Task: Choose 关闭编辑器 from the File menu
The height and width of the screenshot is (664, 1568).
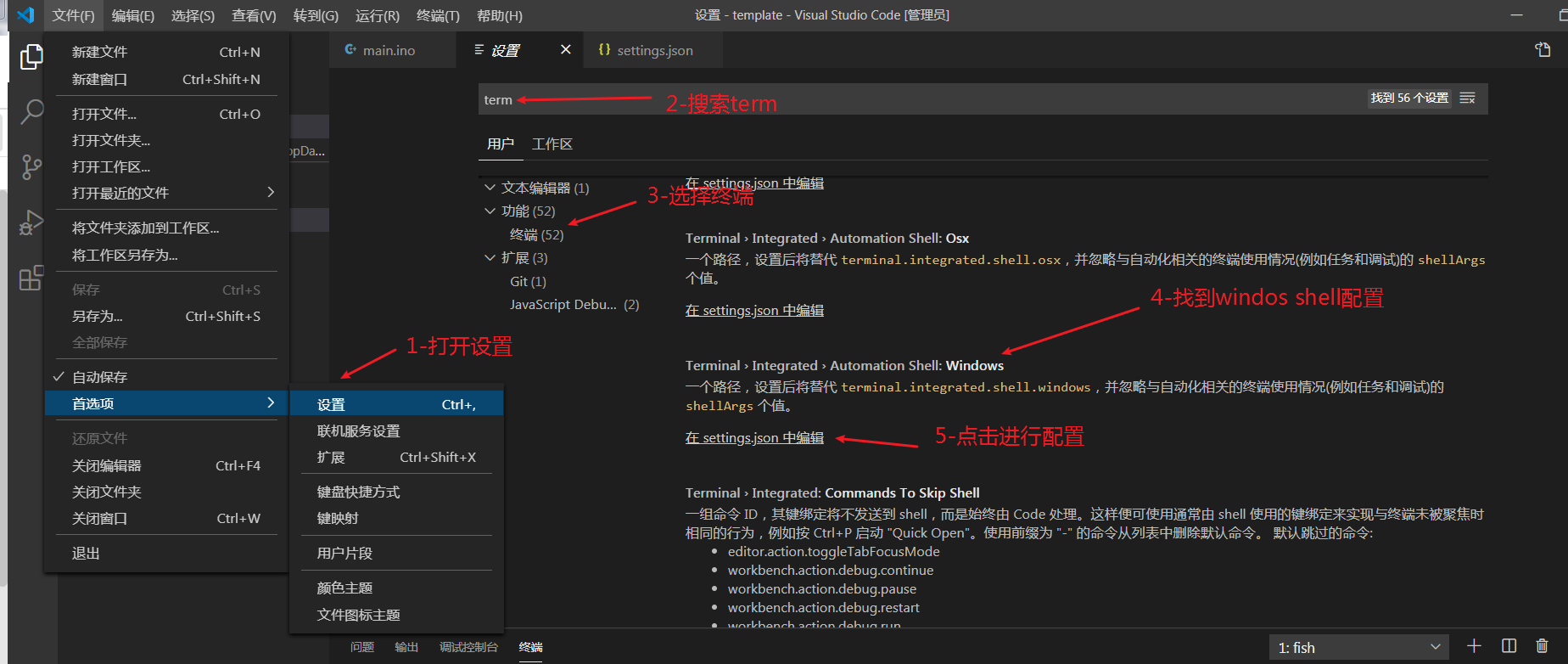Action: pyautogui.click(x=166, y=465)
